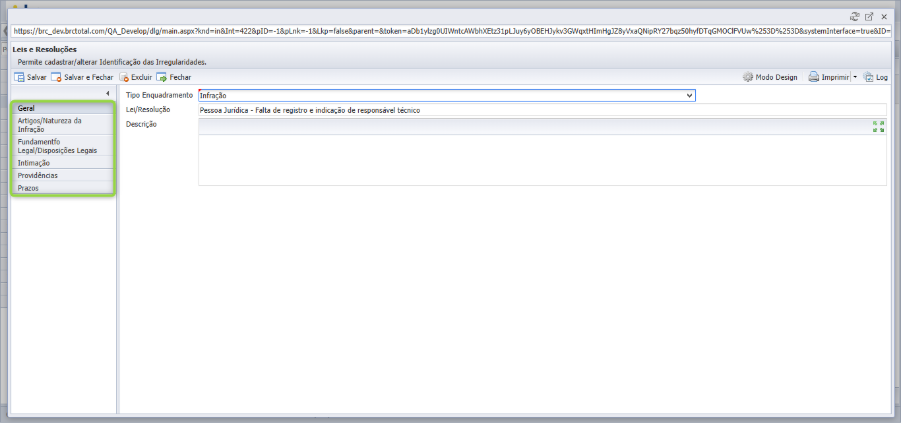Viewport: 901px width, 423px height.
Task: Collapse the left sidebar panel arrow
Action: tap(107, 93)
